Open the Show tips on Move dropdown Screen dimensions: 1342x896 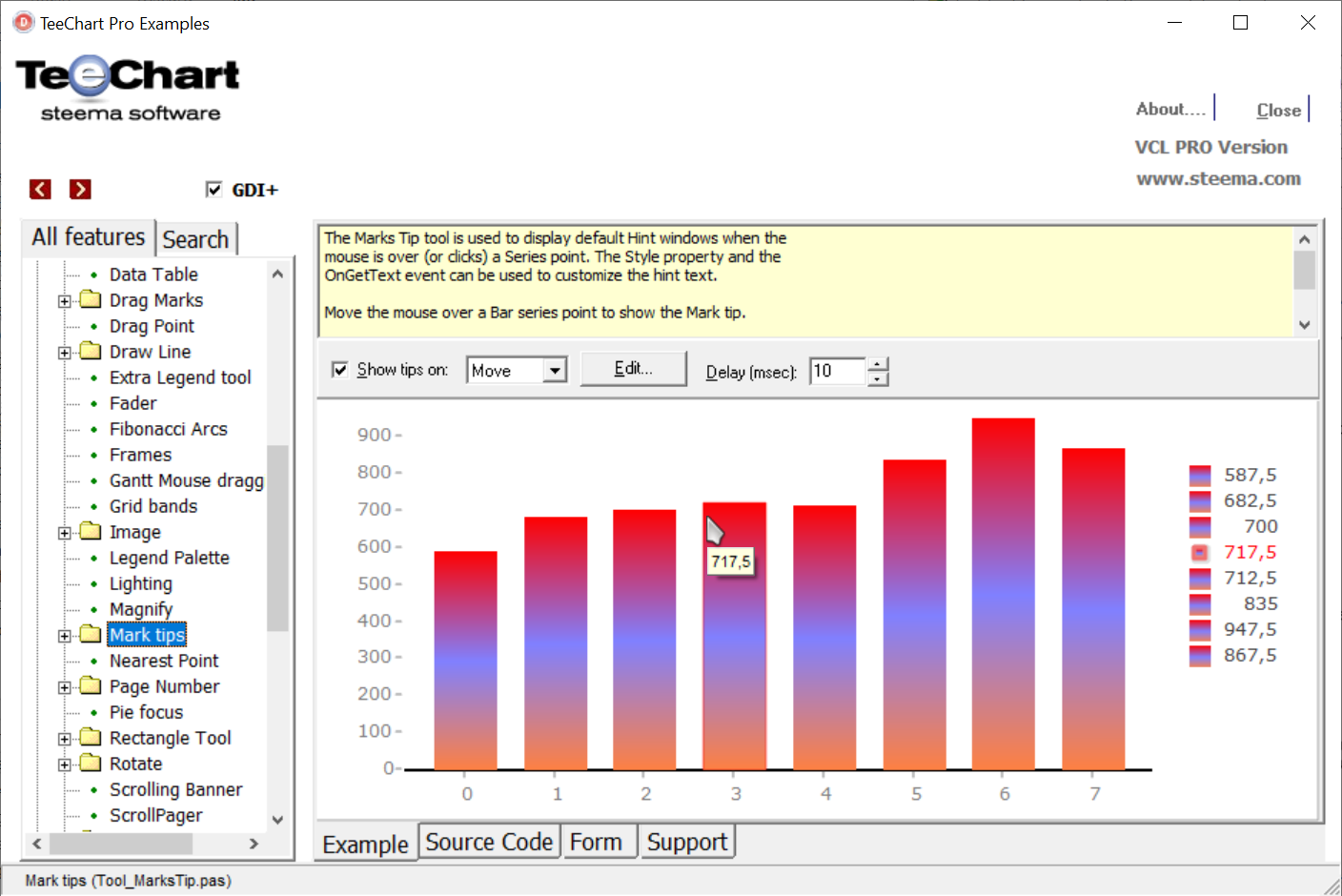coord(555,370)
